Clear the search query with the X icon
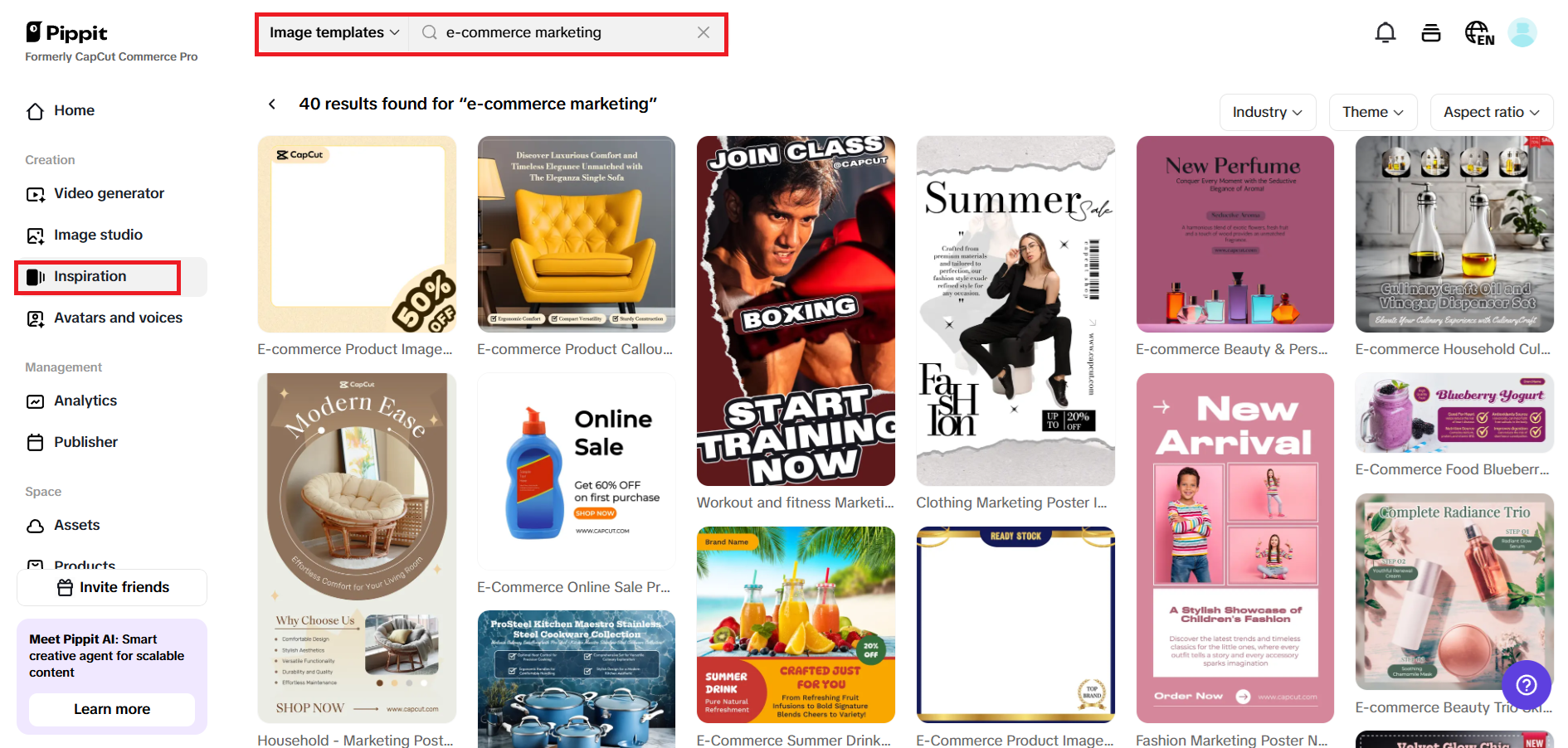 tap(704, 32)
